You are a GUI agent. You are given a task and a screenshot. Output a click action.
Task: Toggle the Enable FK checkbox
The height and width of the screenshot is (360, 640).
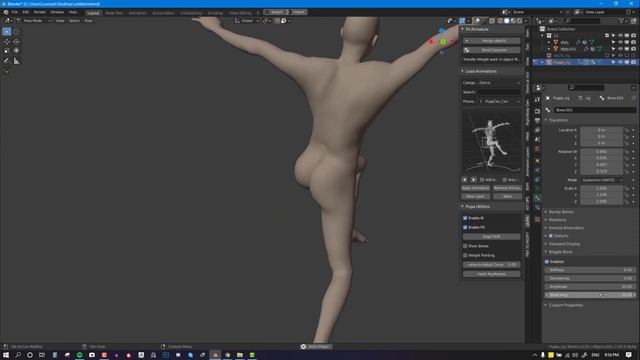(x=465, y=227)
